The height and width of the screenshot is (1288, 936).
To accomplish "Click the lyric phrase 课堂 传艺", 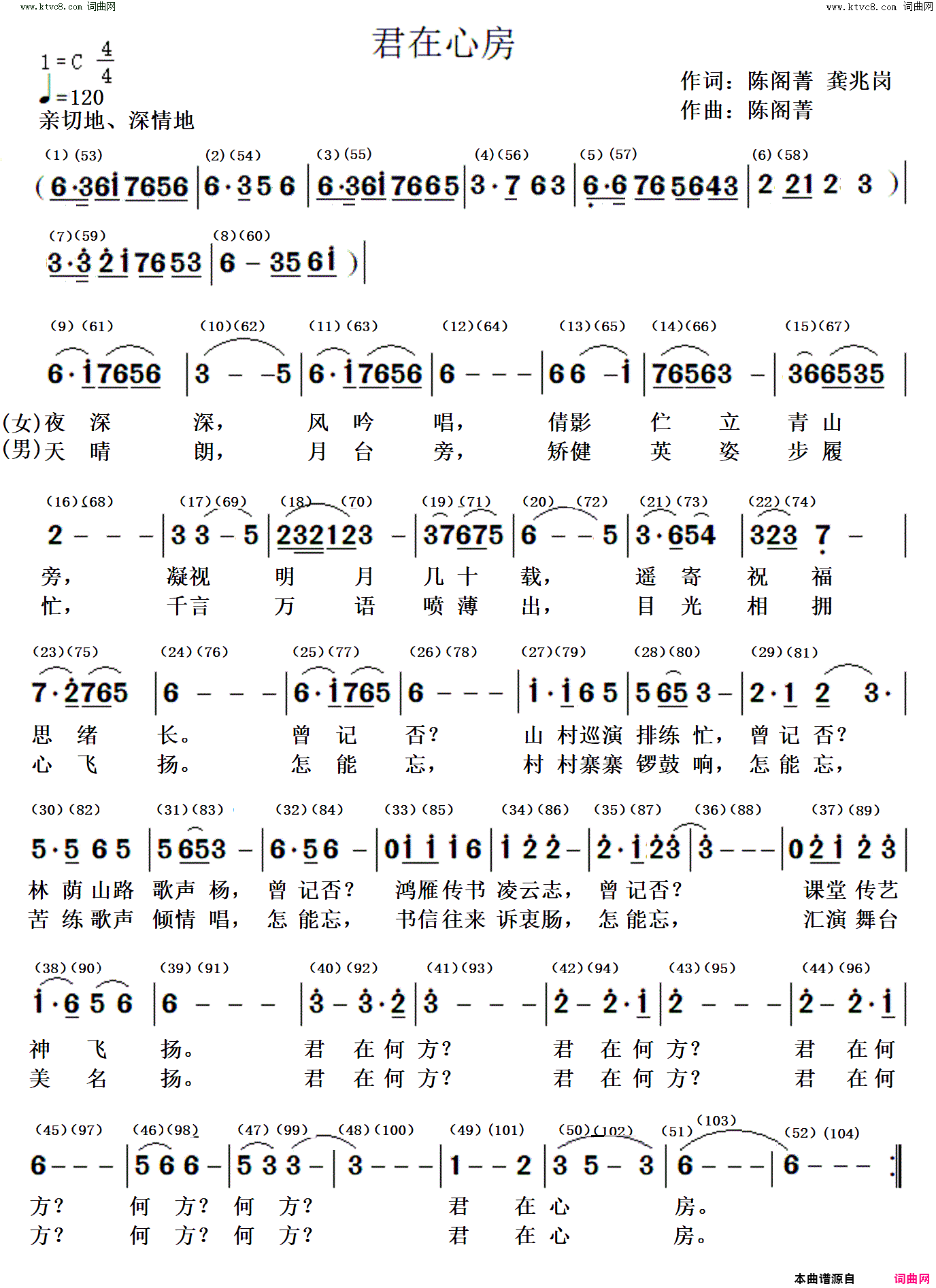I will 851,889.
